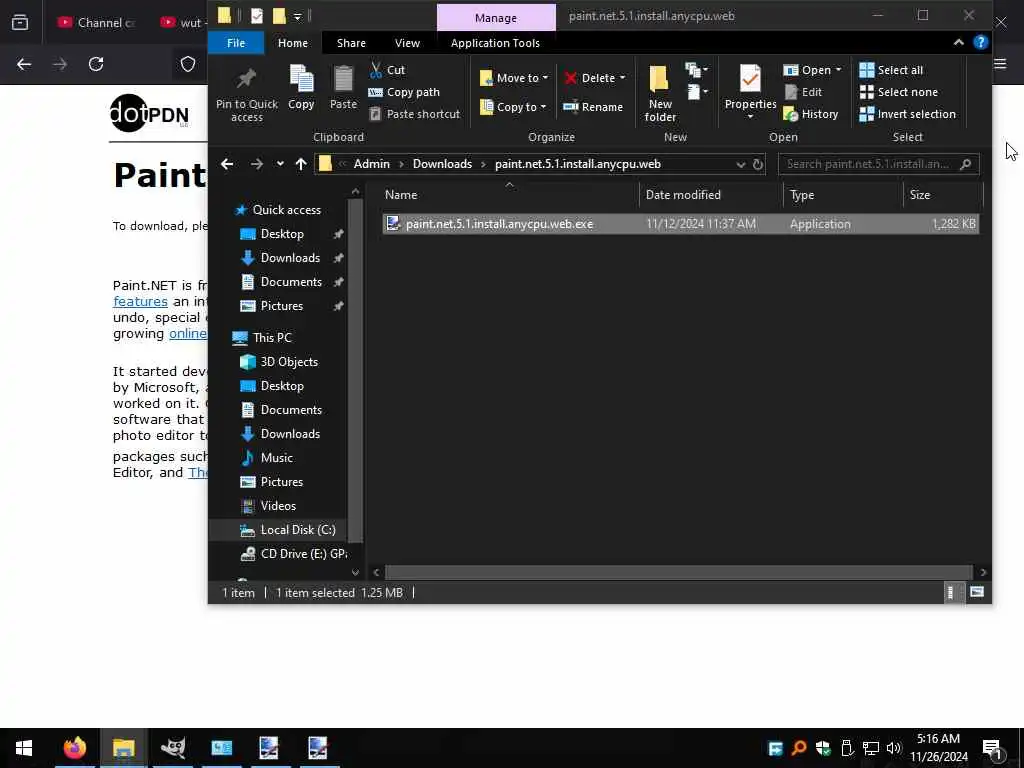Screen dimensions: 1024x768
Task: Click the horizontal scrollbar in file list
Action: (x=678, y=573)
